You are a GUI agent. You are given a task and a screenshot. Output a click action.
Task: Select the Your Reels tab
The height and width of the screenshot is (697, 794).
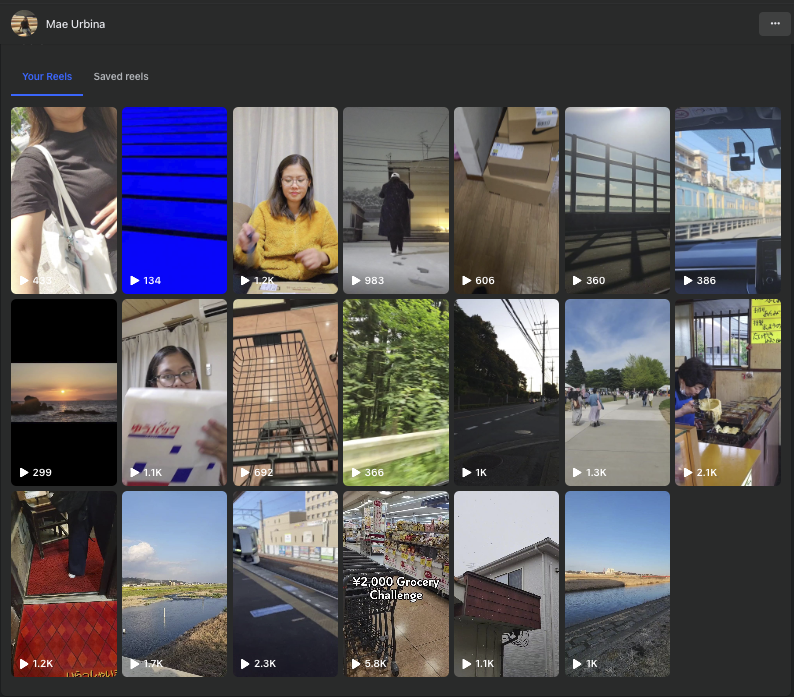[47, 77]
